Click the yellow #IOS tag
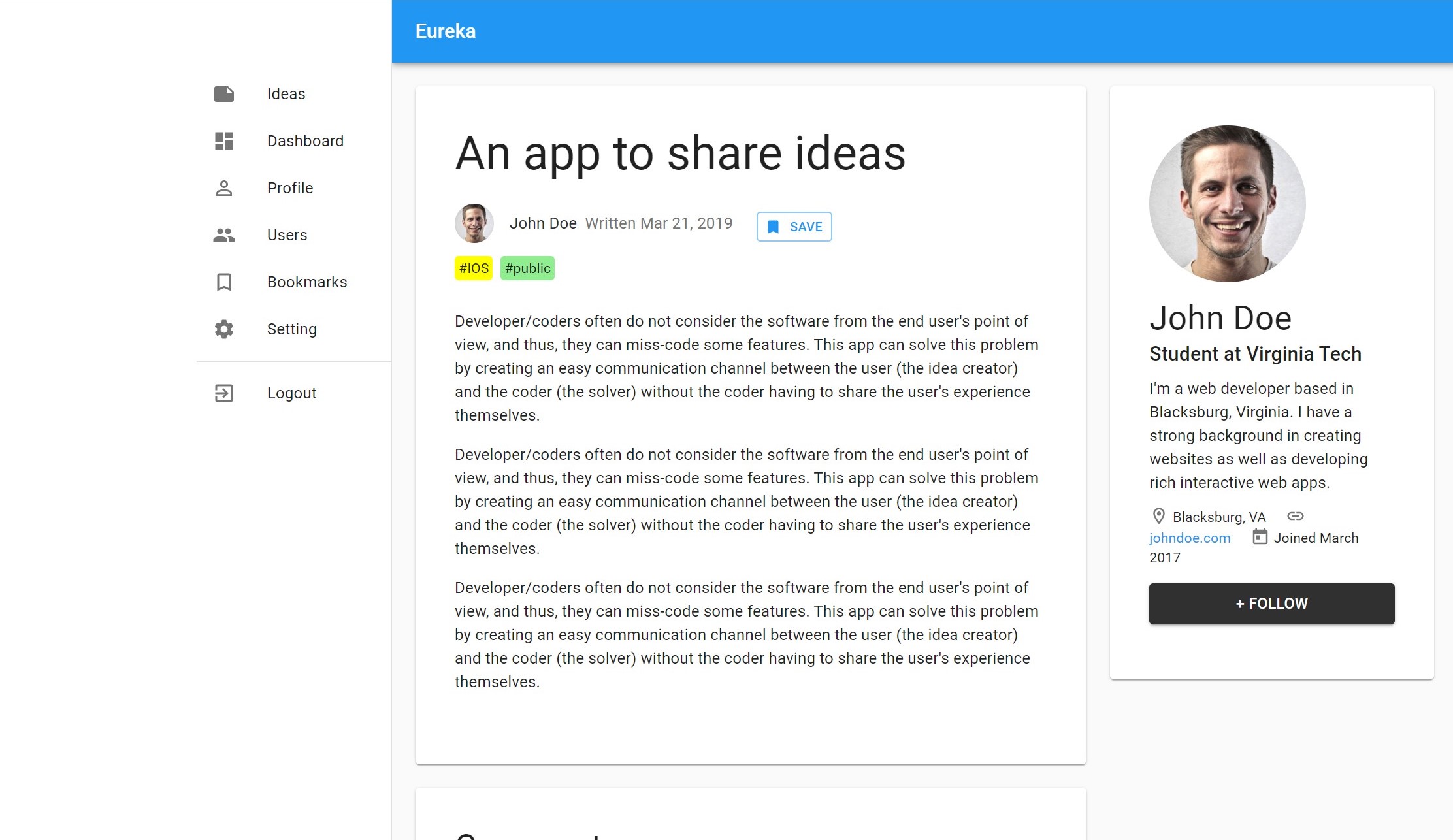1453x840 pixels. click(474, 268)
